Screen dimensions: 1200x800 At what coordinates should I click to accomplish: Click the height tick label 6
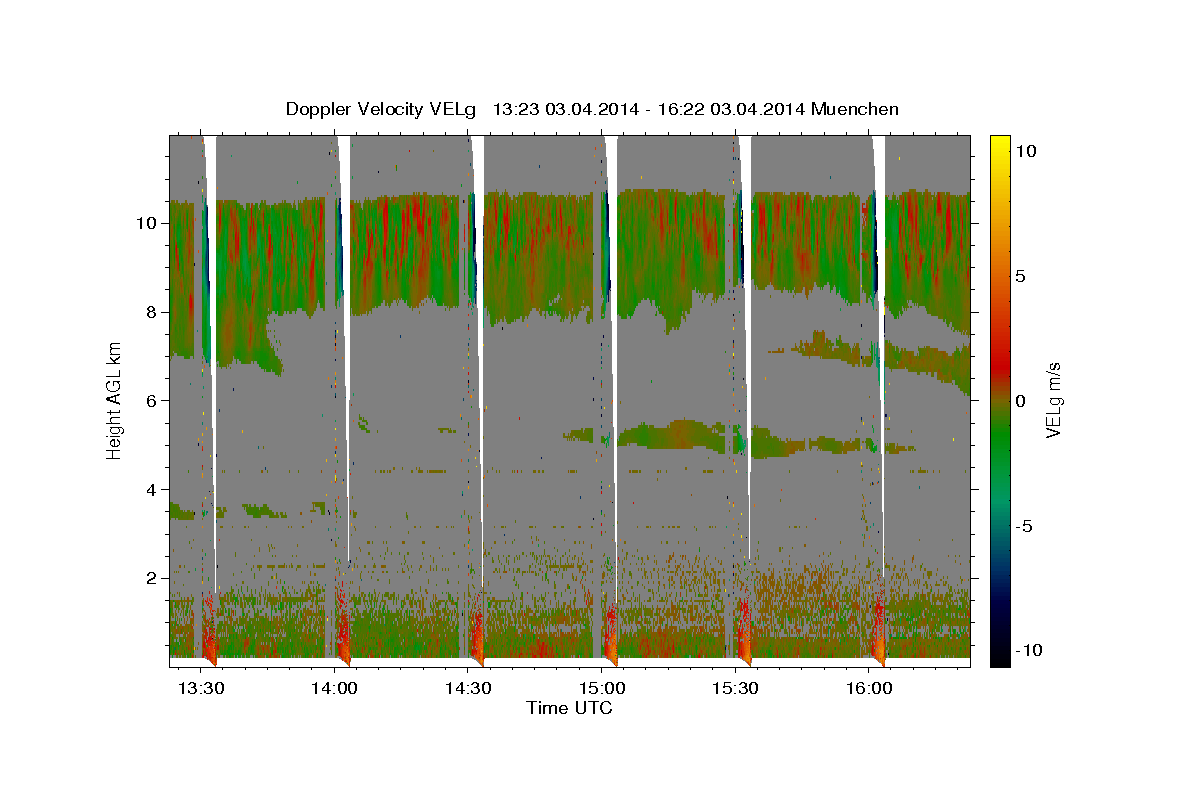click(x=149, y=400)
